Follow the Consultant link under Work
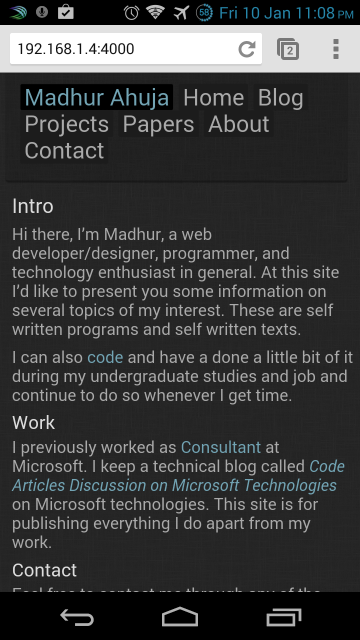Screen dimensions: 360x640 point(221,447)
